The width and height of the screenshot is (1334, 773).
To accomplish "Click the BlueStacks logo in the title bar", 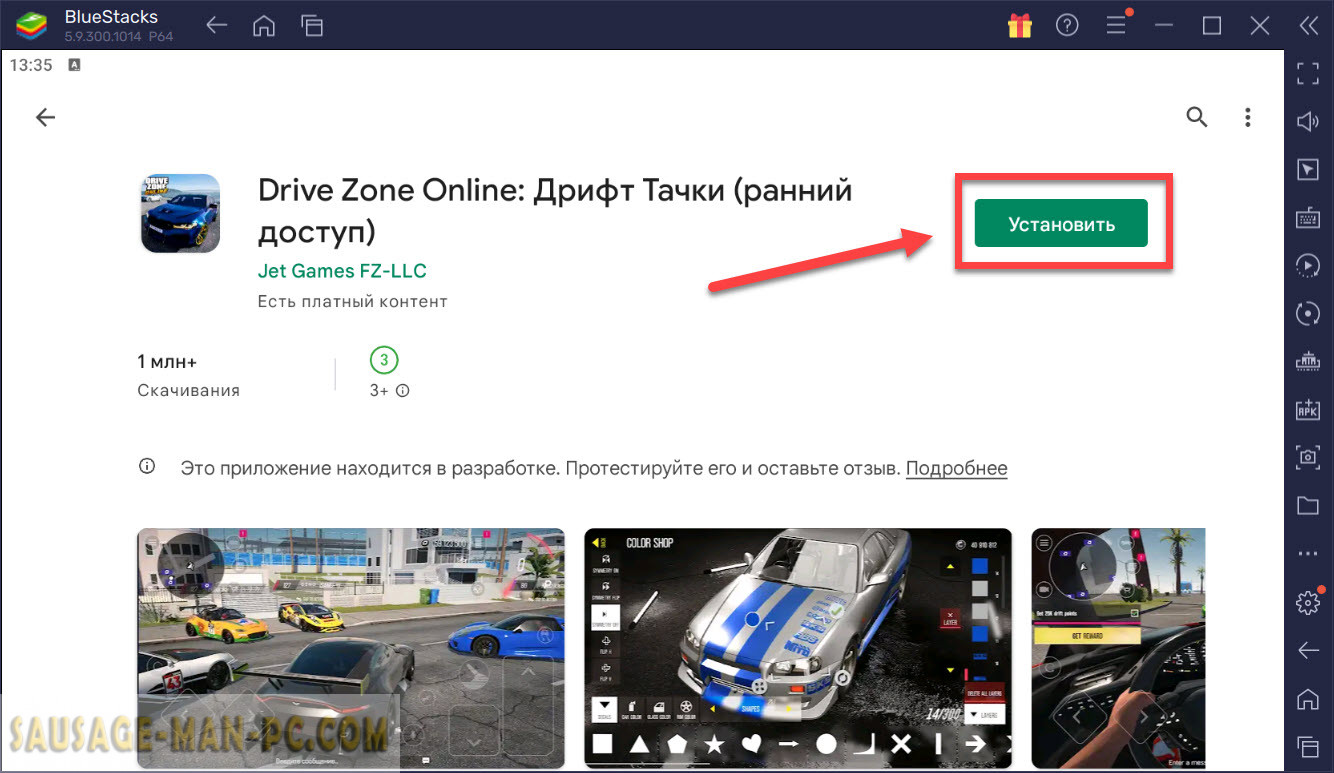I will (32, 26).
